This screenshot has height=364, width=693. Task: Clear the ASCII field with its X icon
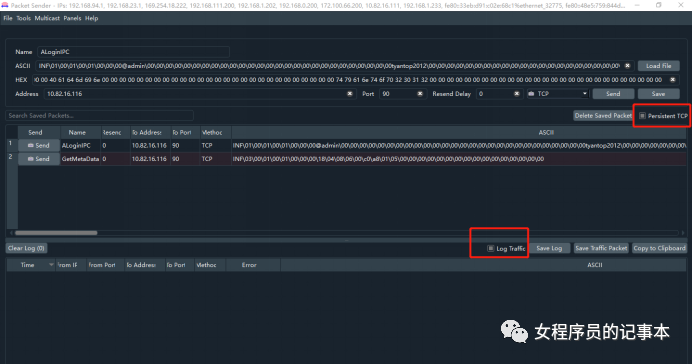coord(627,66)
